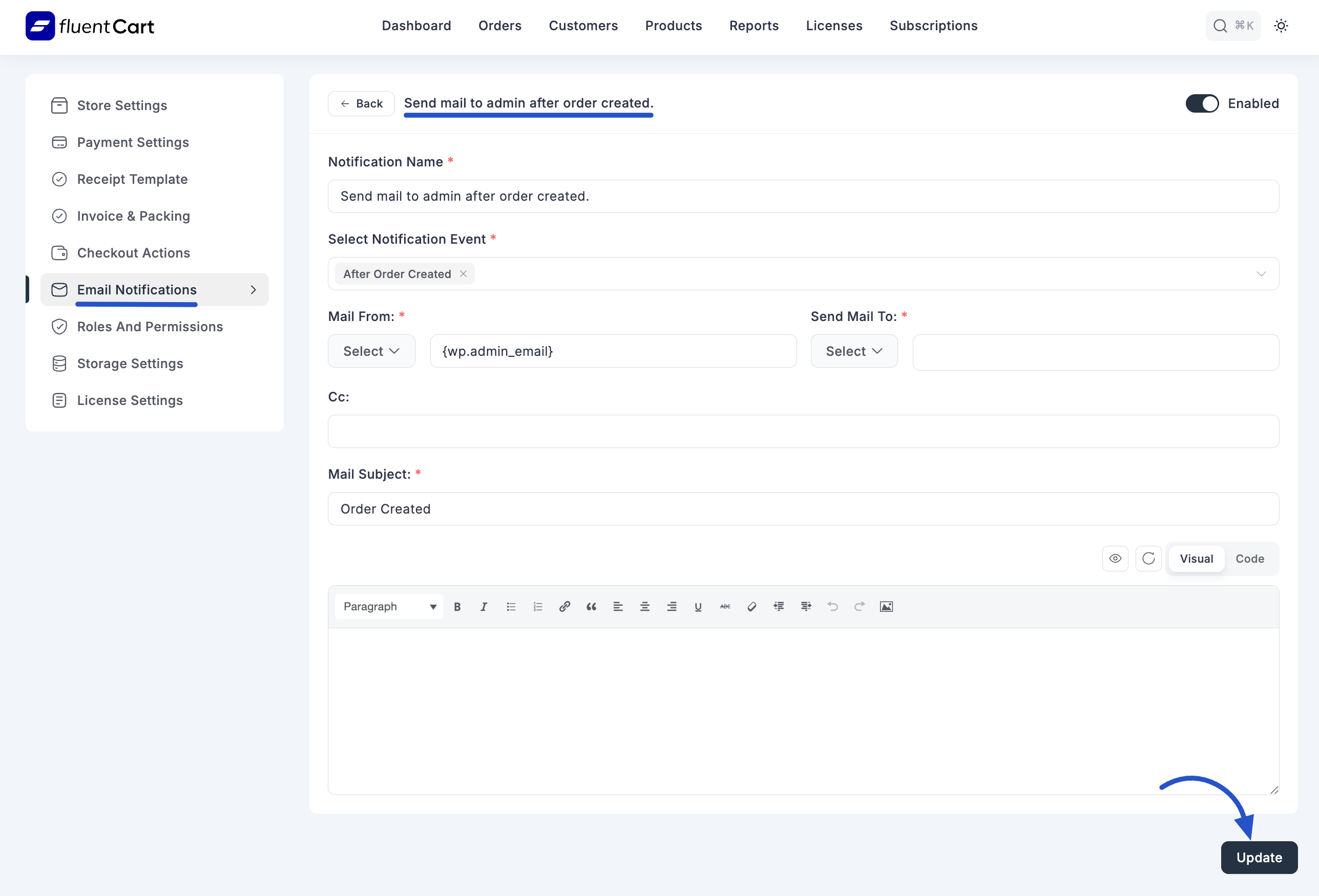The height and width of the screenshot is (896, 1319).
Task: Switch to the Code editor tab
Action: coord(1250,559)
